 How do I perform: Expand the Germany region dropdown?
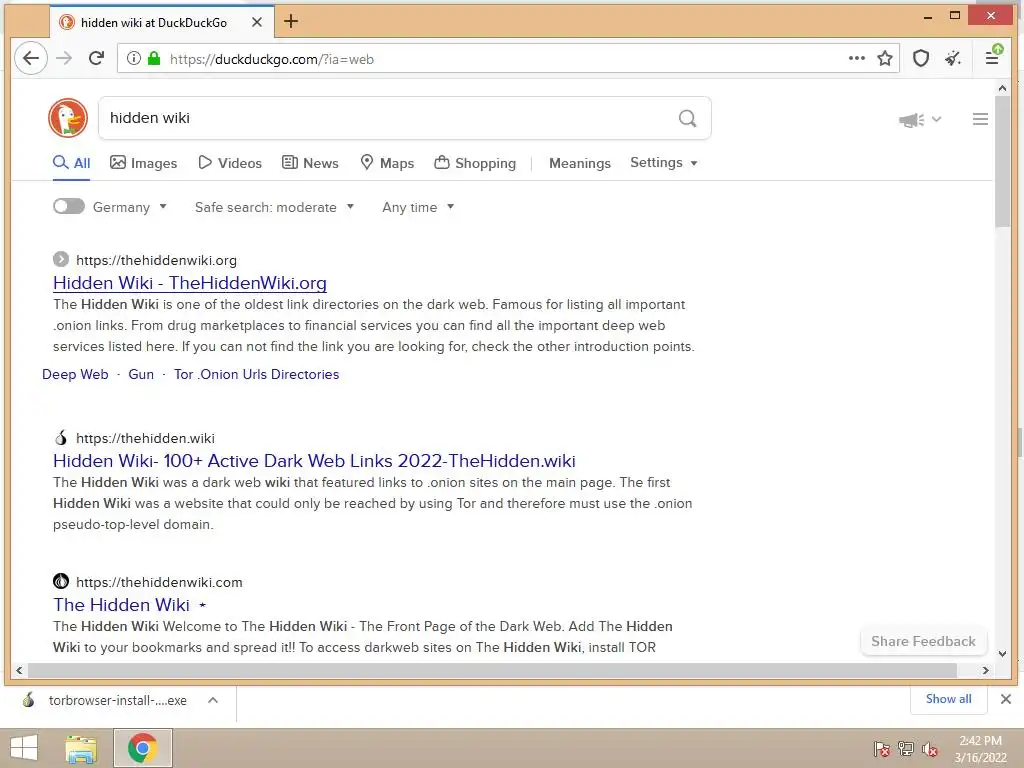point(129,207)
